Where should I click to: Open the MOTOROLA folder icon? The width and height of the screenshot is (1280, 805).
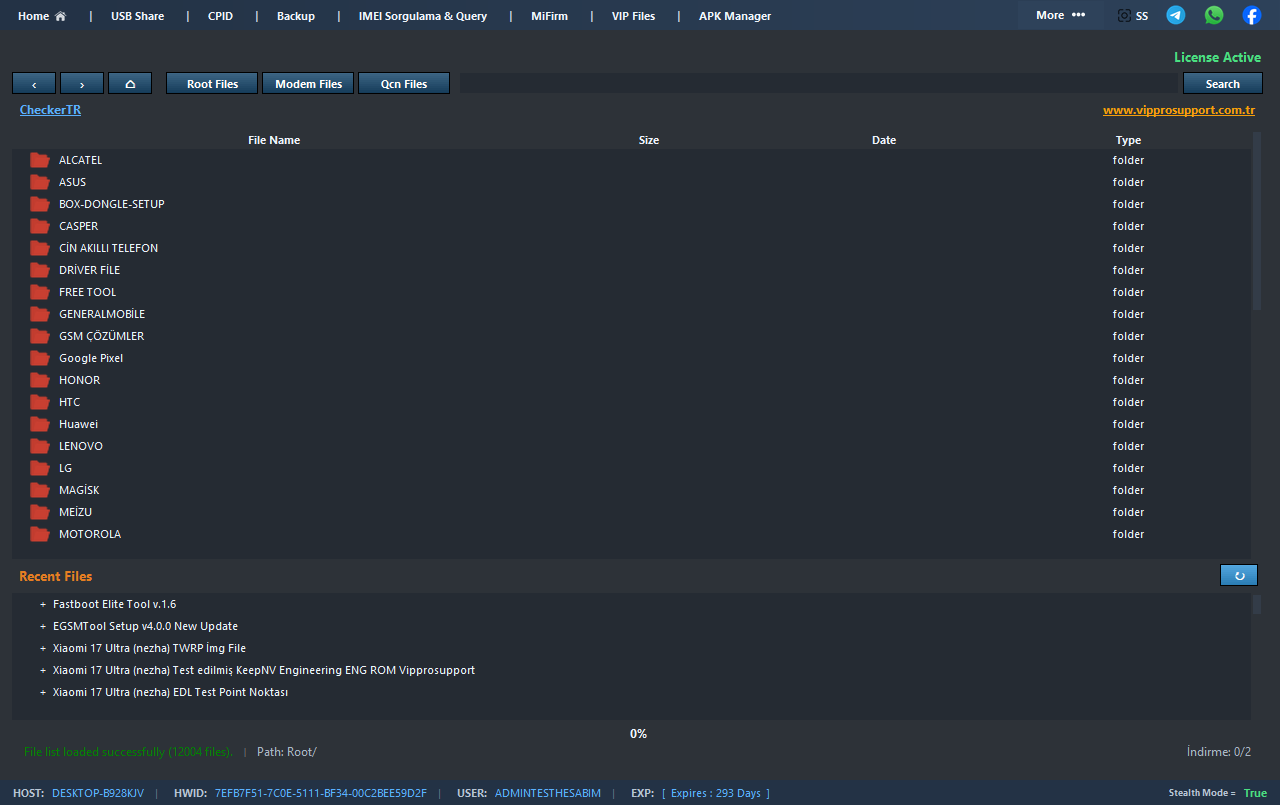pyautogui.click(x=40, y=534)
